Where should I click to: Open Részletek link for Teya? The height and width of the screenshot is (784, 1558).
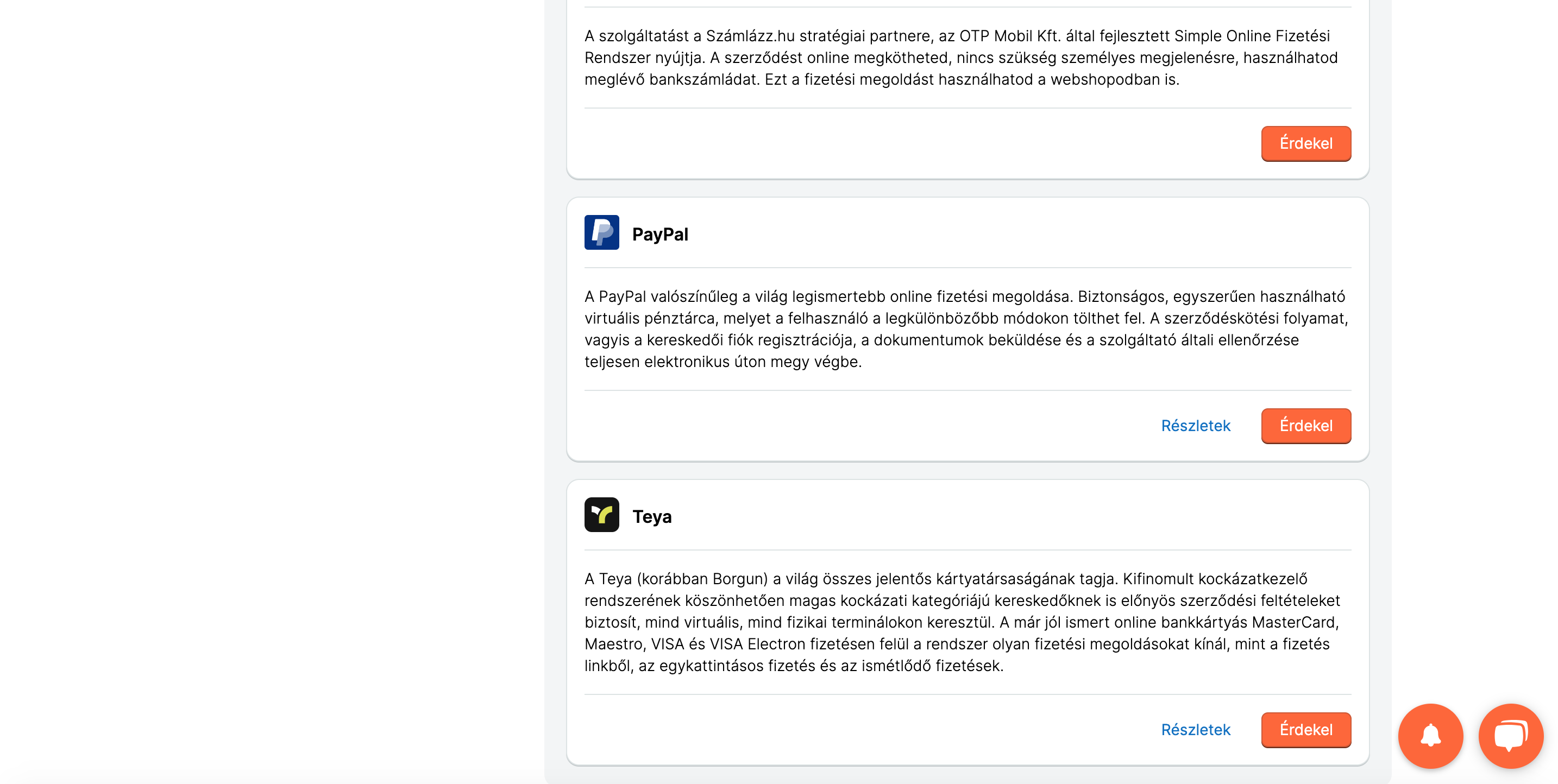pos(1195,730)
